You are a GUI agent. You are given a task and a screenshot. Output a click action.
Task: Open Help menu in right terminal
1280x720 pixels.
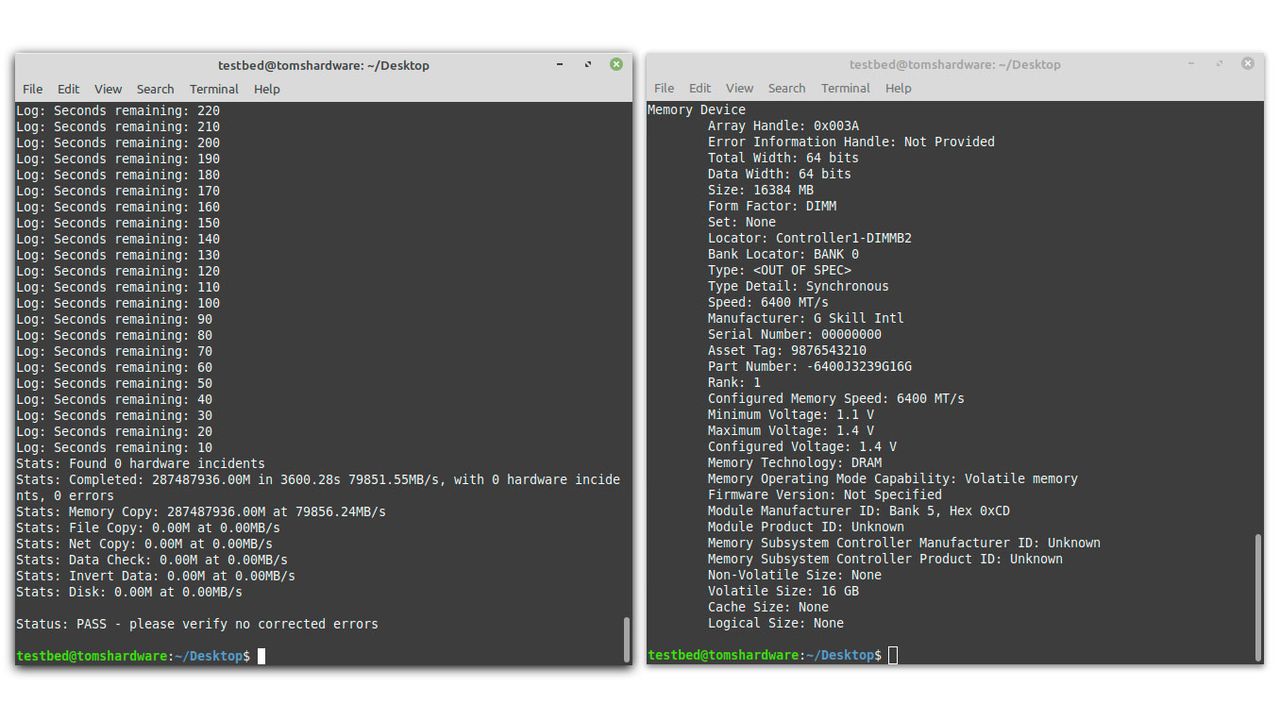tap(898, 88)
